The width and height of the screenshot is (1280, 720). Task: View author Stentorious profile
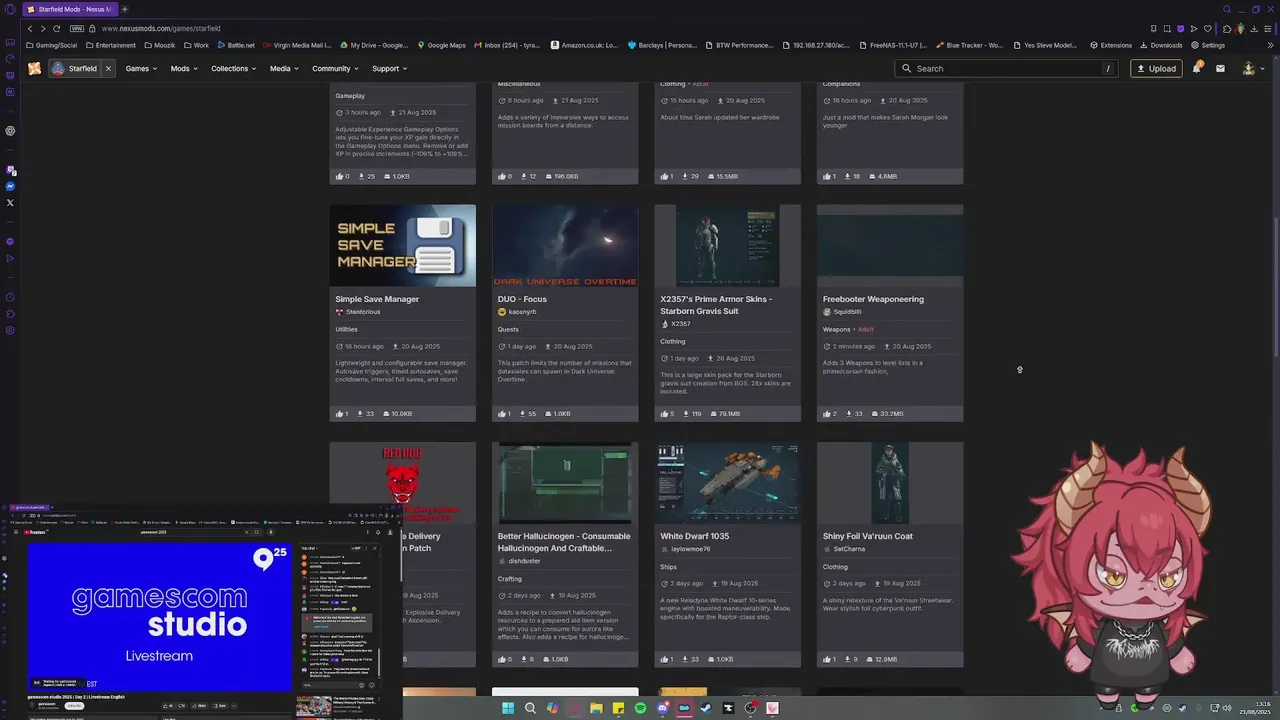(x=361, y=312)
